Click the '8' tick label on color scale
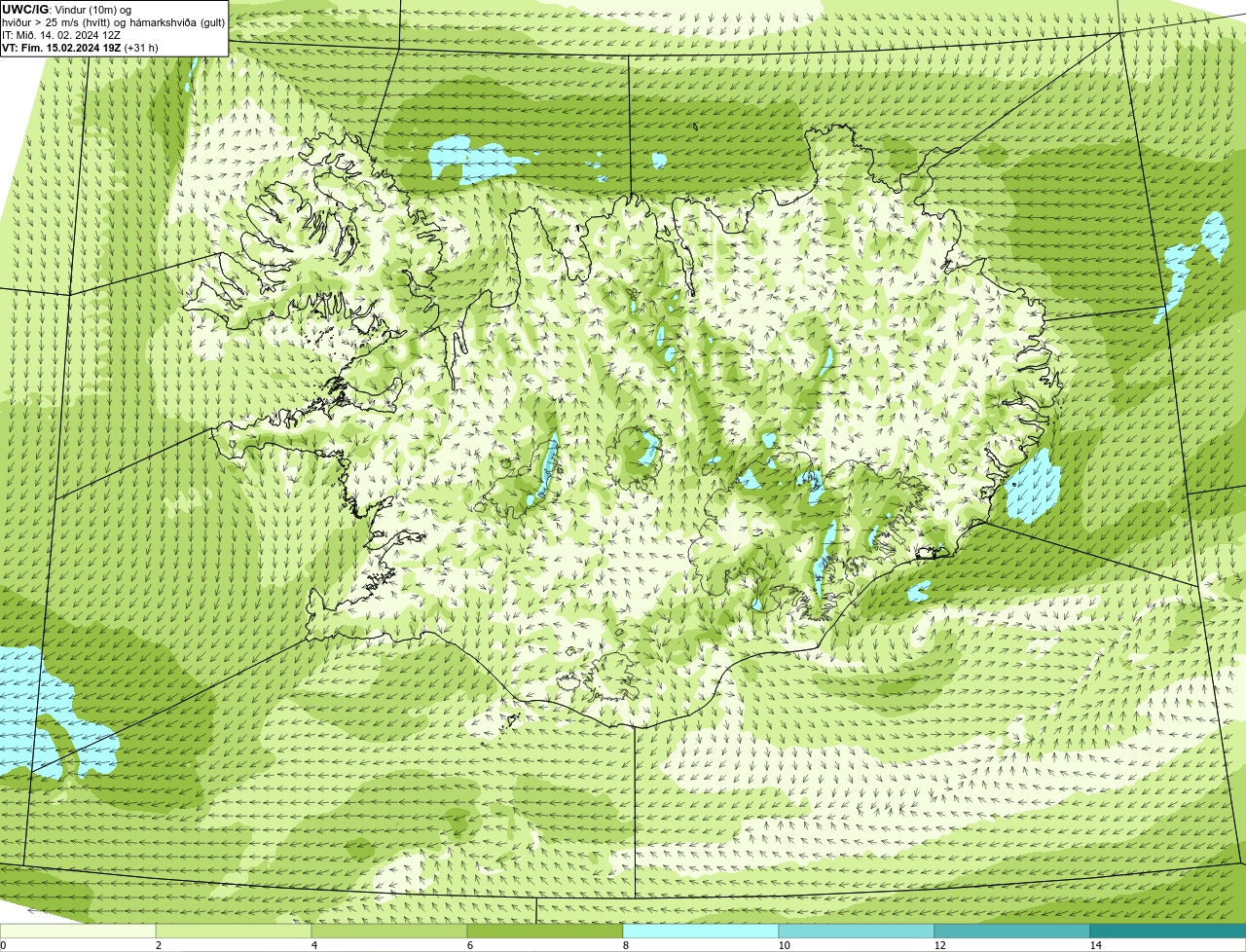This screenshot has width=1246, height=952. [x=625, y=945]
